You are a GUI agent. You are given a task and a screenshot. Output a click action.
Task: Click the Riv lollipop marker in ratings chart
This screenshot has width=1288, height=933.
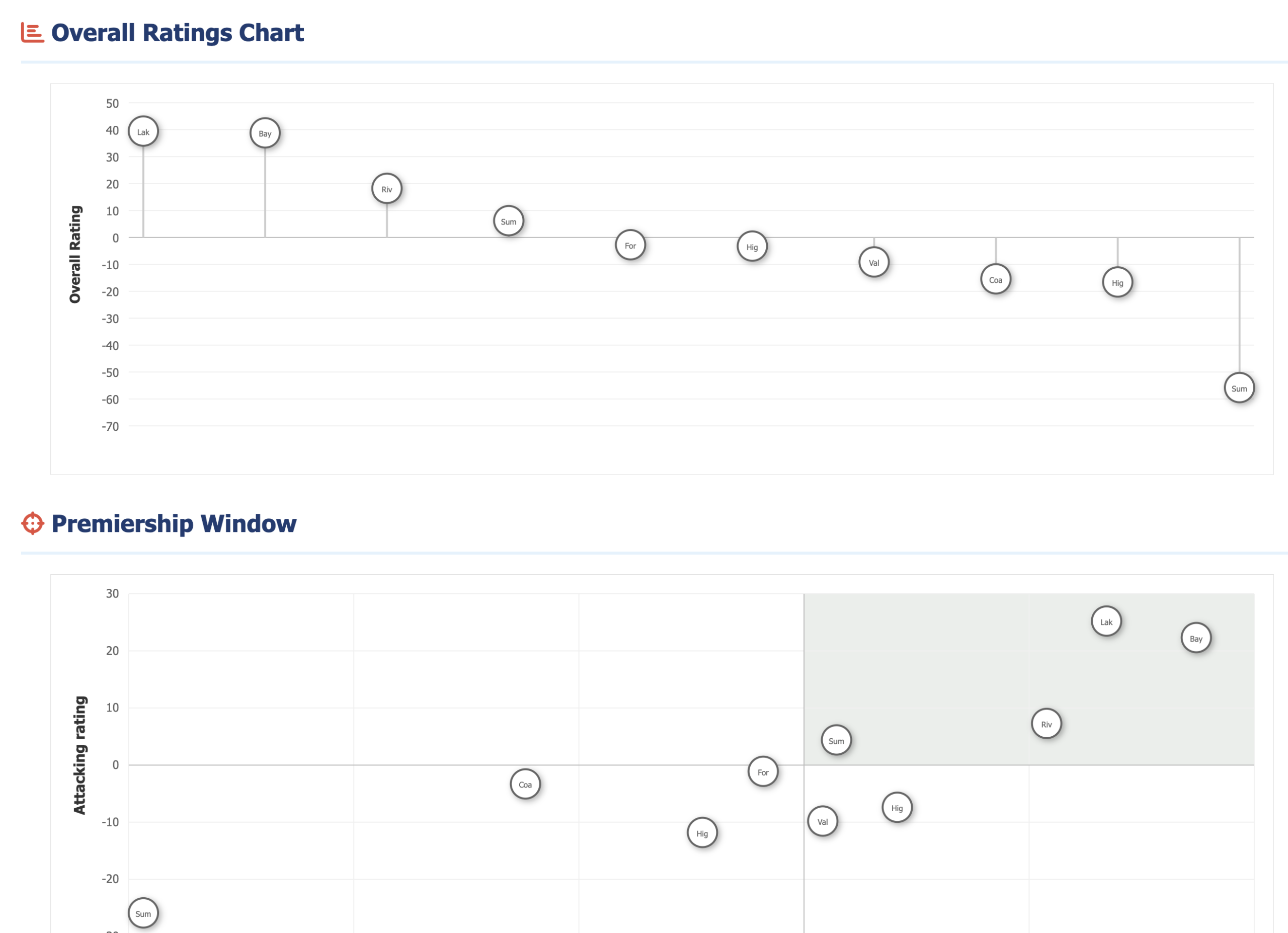point(387,189)
